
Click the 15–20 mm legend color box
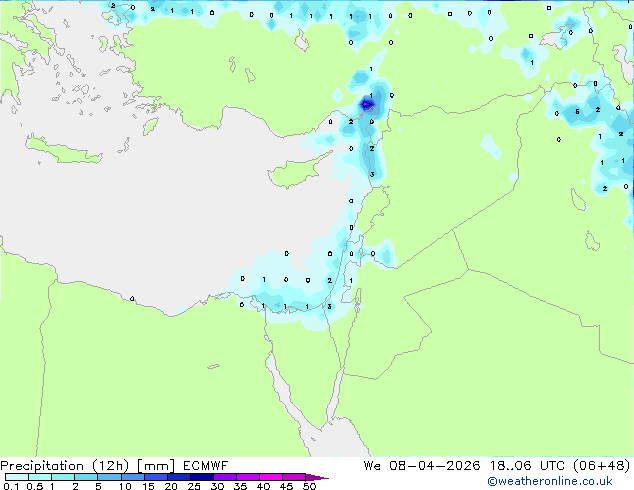156,477
